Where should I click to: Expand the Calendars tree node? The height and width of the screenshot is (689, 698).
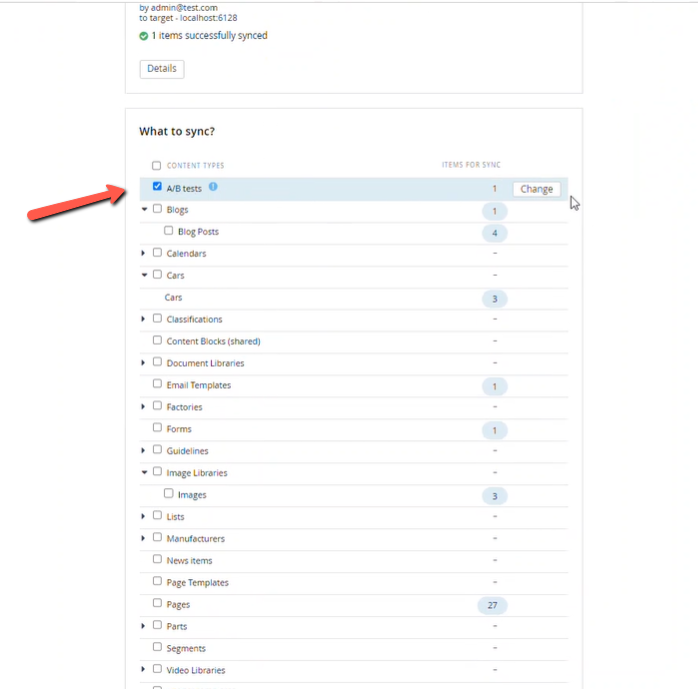click(143, 253)
